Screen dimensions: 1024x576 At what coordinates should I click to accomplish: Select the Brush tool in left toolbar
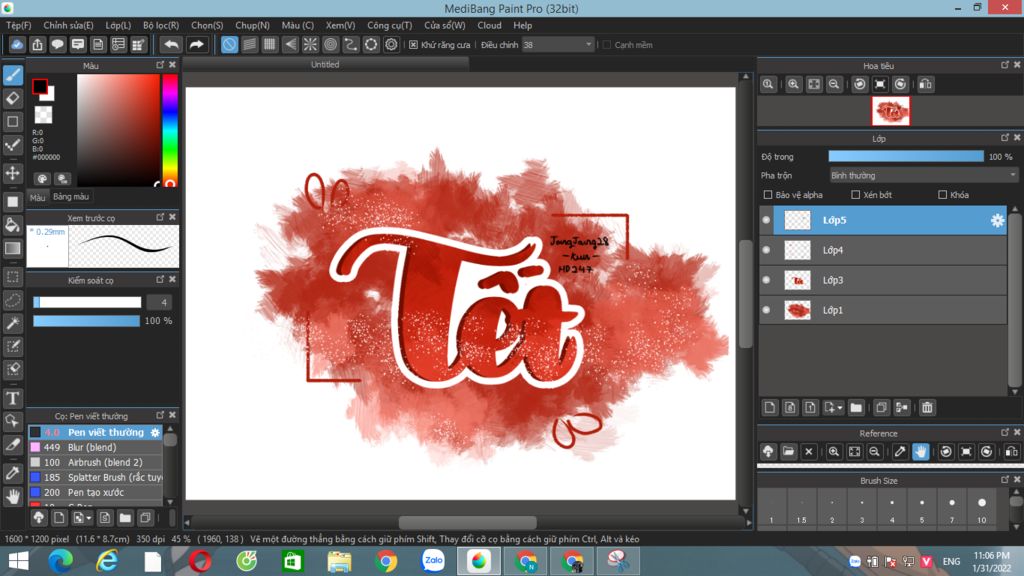pos(13,75)
